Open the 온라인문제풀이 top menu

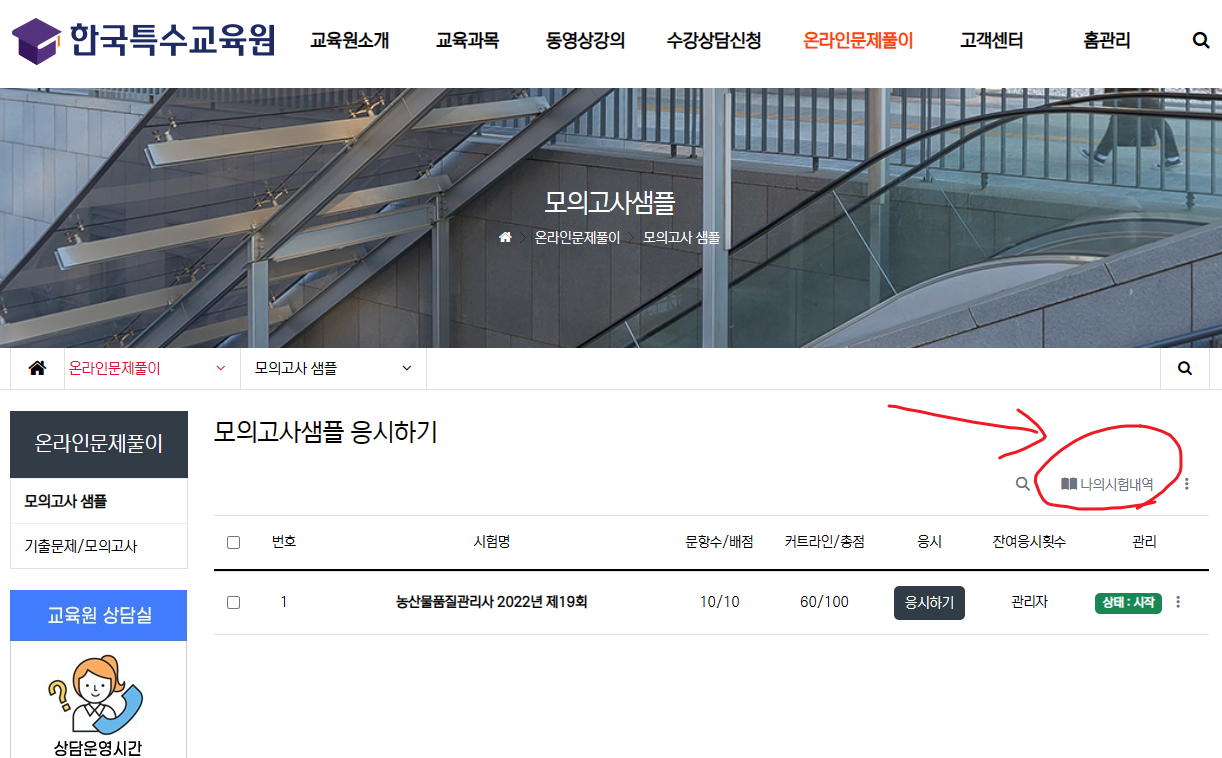(858, 41)
